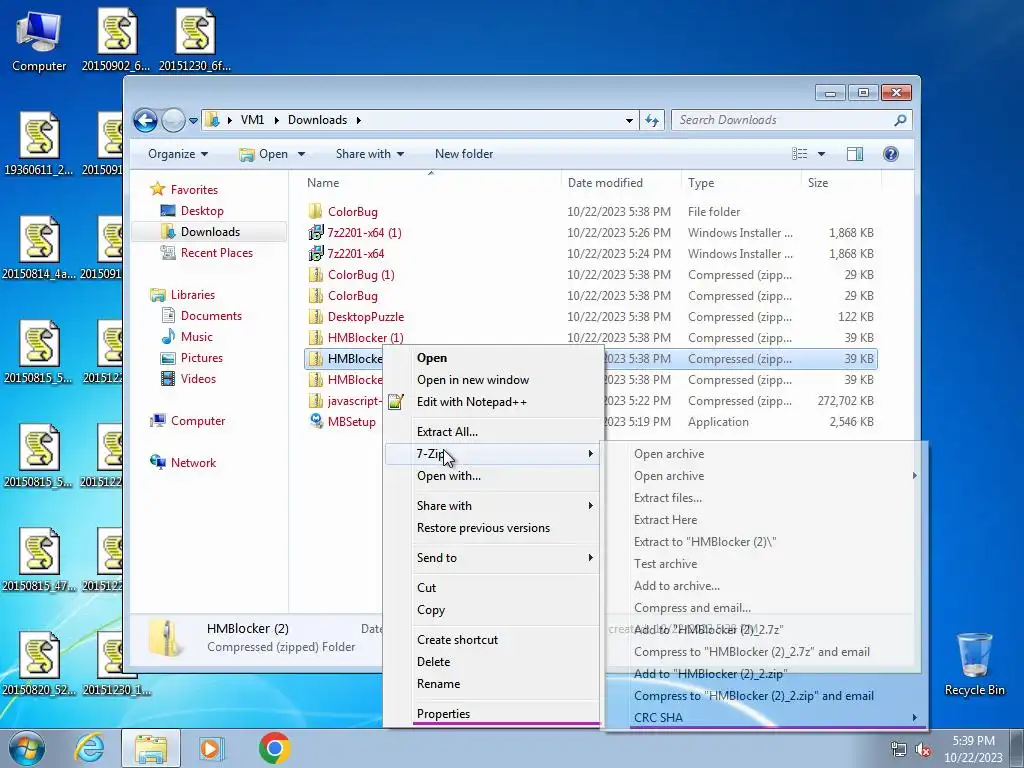
Task: Click the Change your view icon
Action: pos(799,154)
